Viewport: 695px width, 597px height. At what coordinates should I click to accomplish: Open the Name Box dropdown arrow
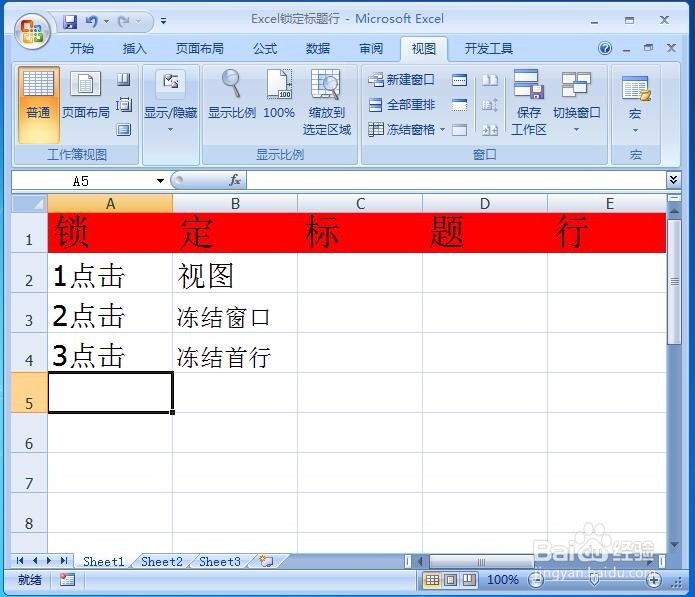(160, 181)
